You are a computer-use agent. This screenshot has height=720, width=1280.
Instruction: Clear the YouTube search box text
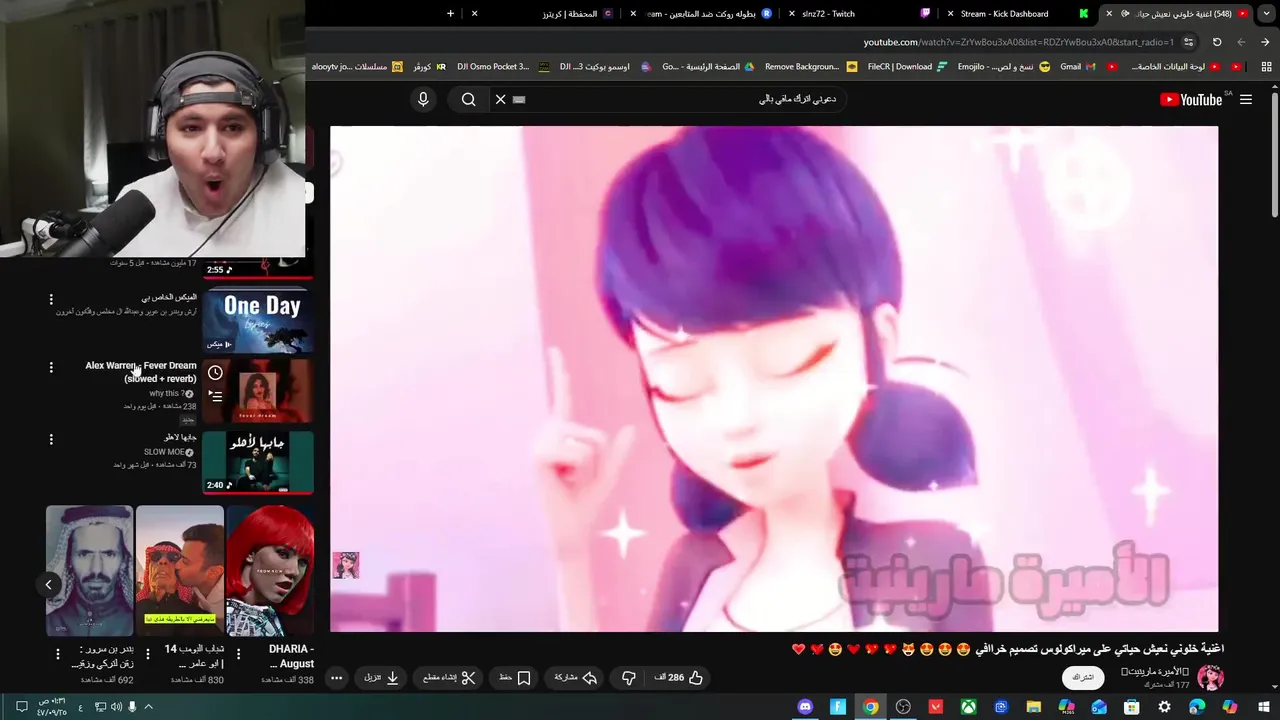click(x=500, y=99)
